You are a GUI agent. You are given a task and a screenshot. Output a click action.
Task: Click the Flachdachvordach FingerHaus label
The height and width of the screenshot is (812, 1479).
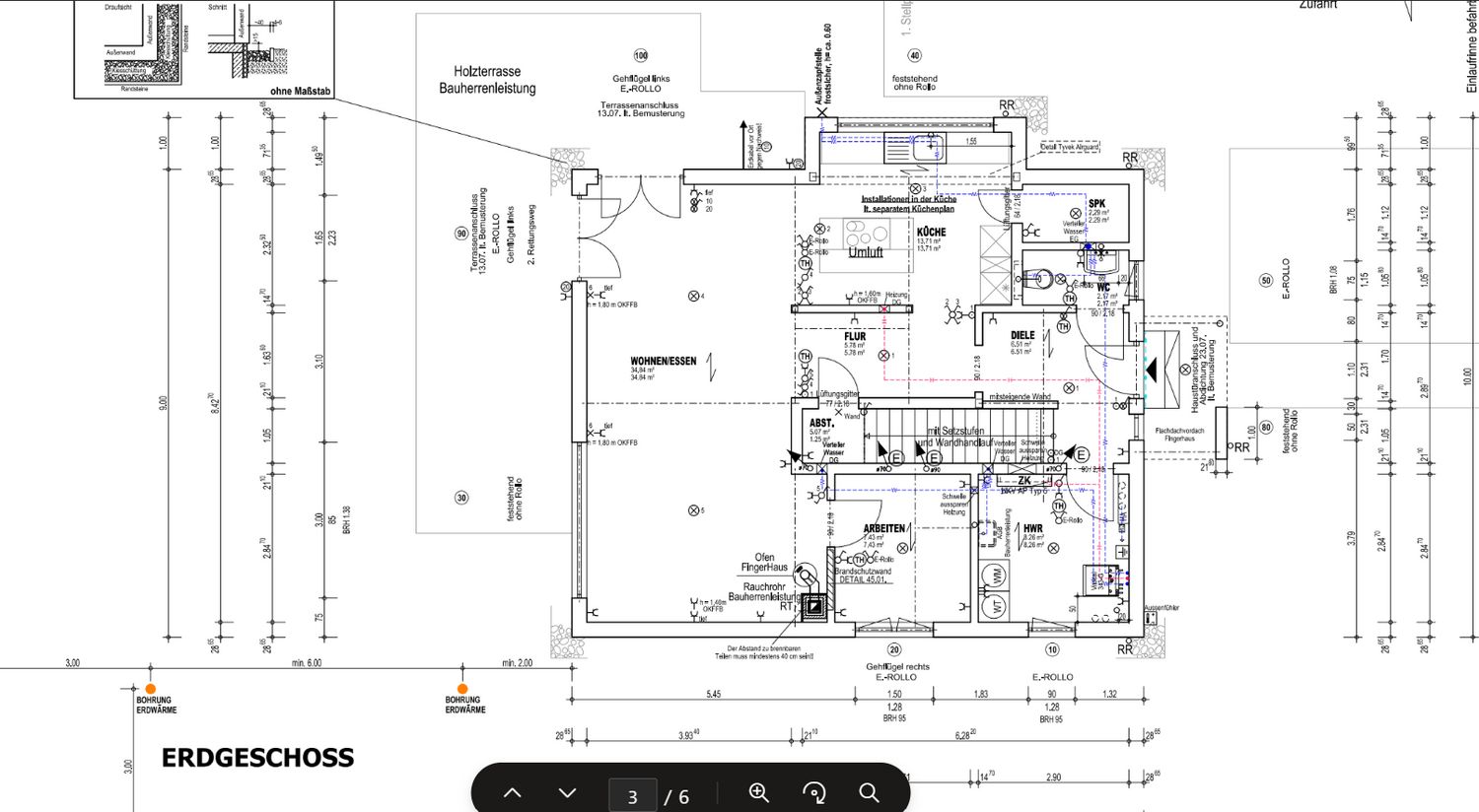coord(1180,435)
